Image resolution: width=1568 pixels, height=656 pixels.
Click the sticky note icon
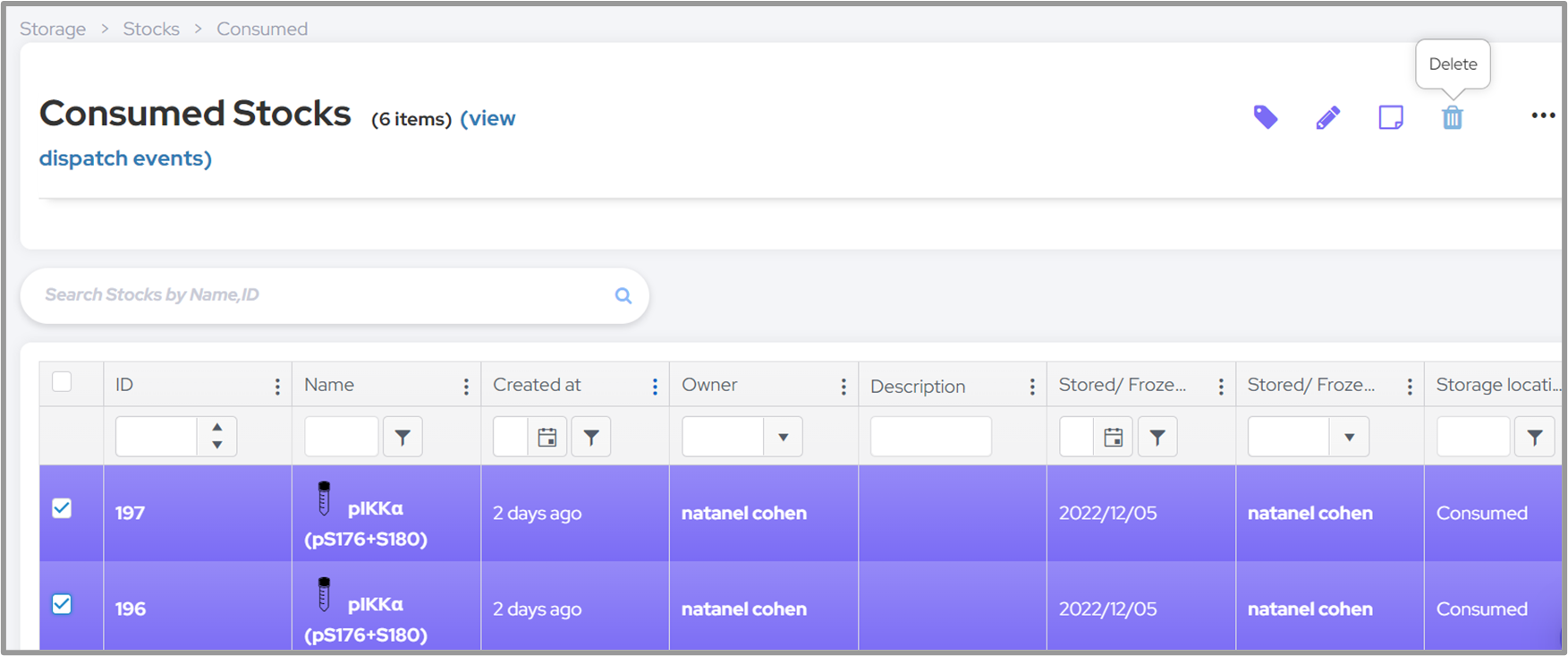click(1390, 117)
